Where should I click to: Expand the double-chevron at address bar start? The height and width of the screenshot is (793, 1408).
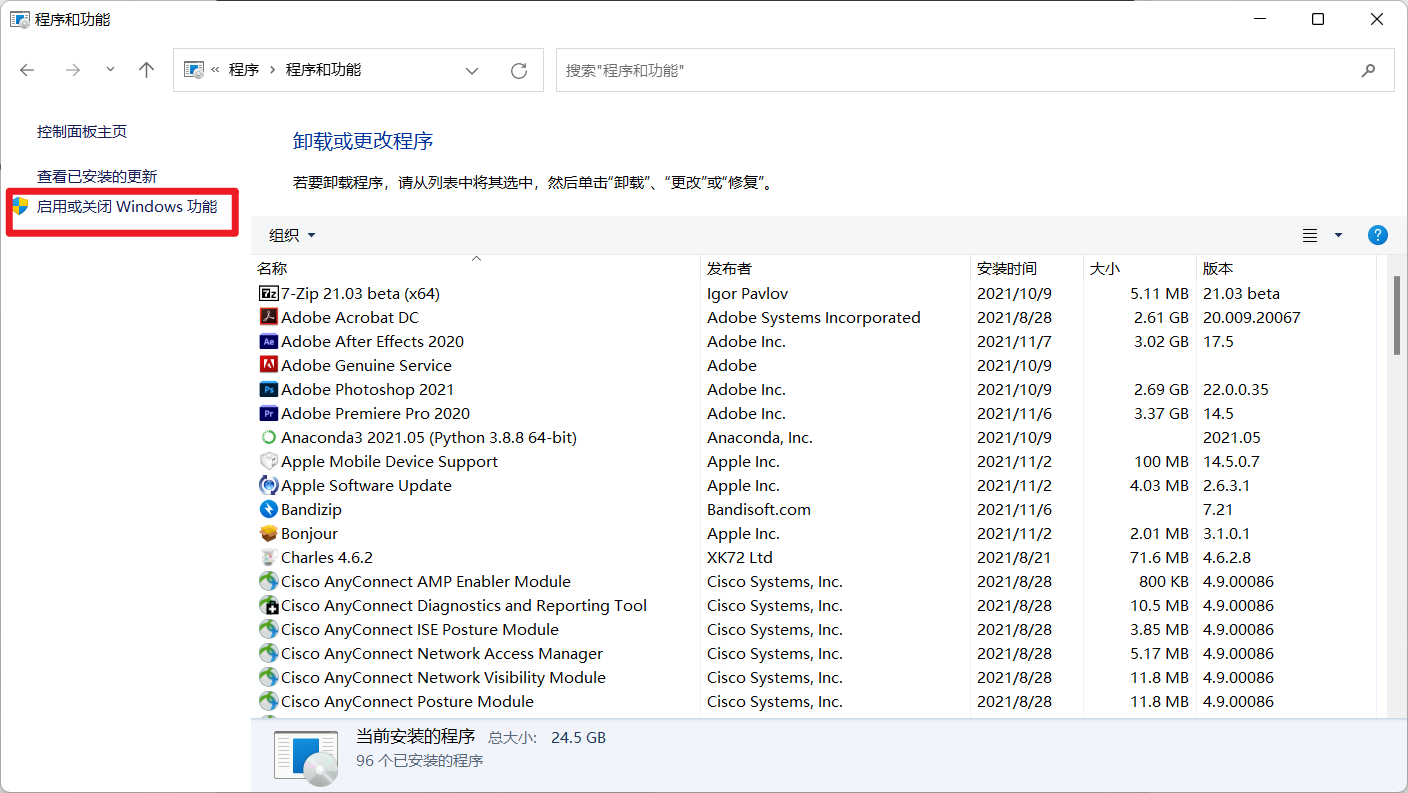coord(215,70)
